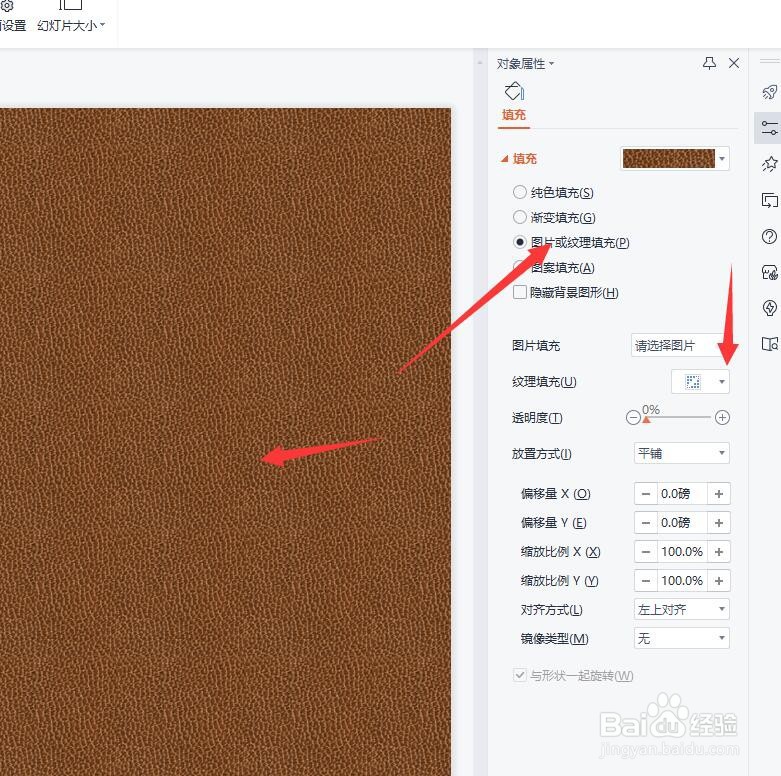Decrease Offset X value
The width and height of the screenshot is (781, 776).
coord(646,494)
